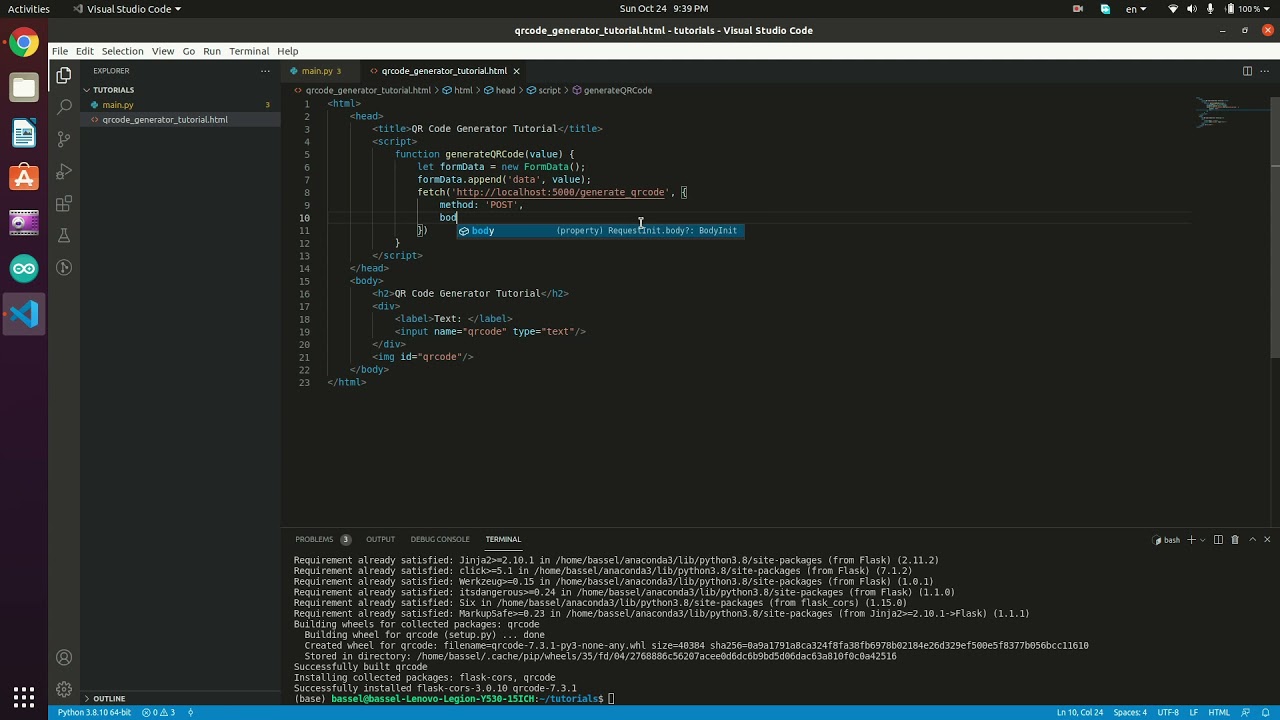The height and width of the screenshot is (720, 1280).
Task: Create a new terminal with plus icon
Action: pos(1190,539)
